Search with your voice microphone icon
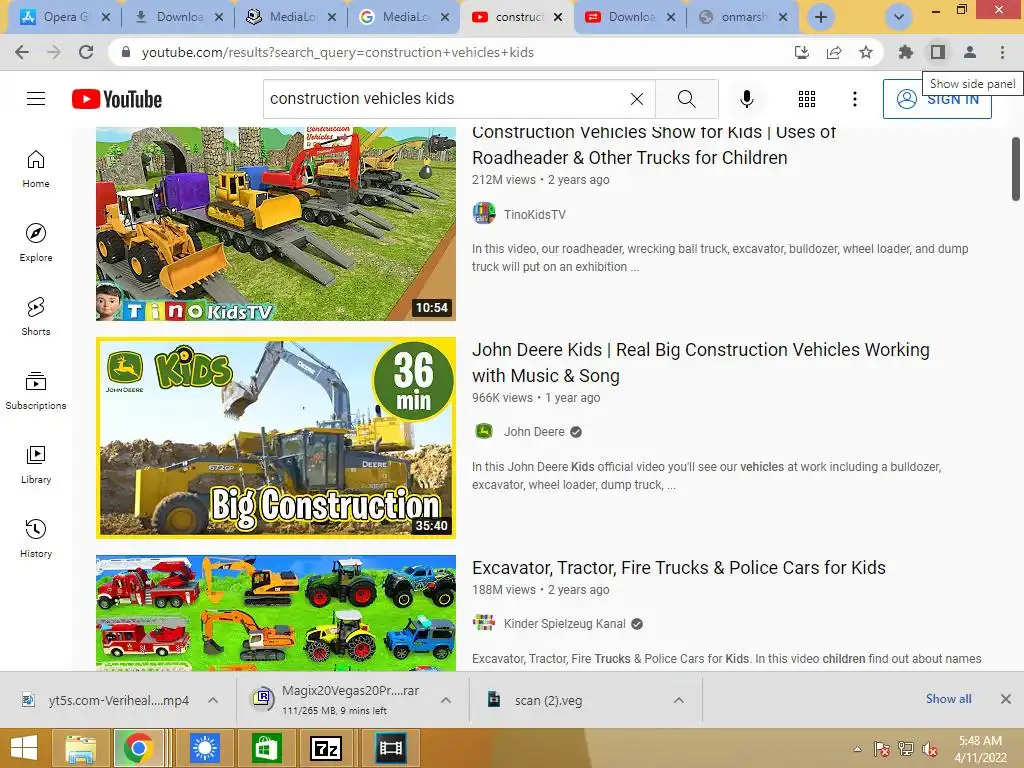This screenshot has height=768, width=1024. point(746,99)
